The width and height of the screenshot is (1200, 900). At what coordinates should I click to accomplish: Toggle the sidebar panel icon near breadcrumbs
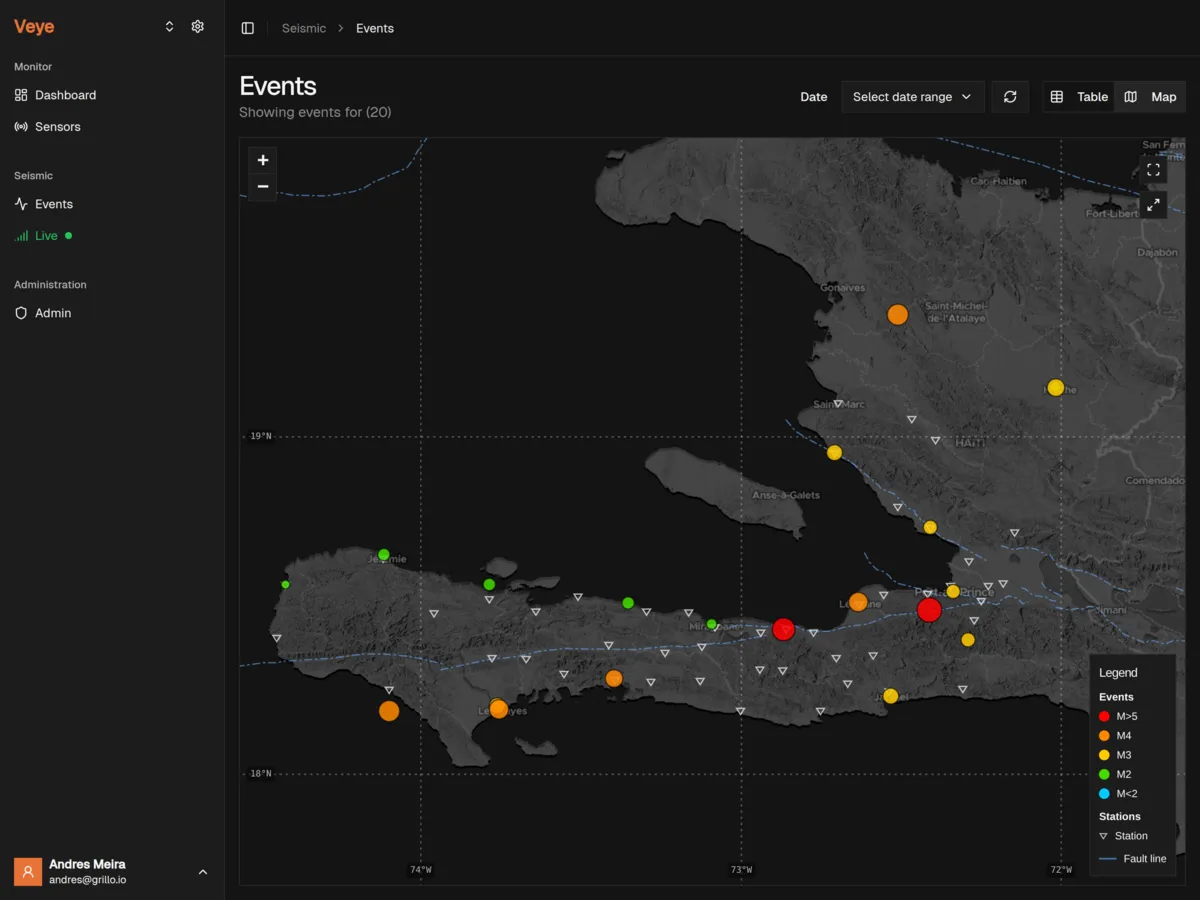point(247,27)
